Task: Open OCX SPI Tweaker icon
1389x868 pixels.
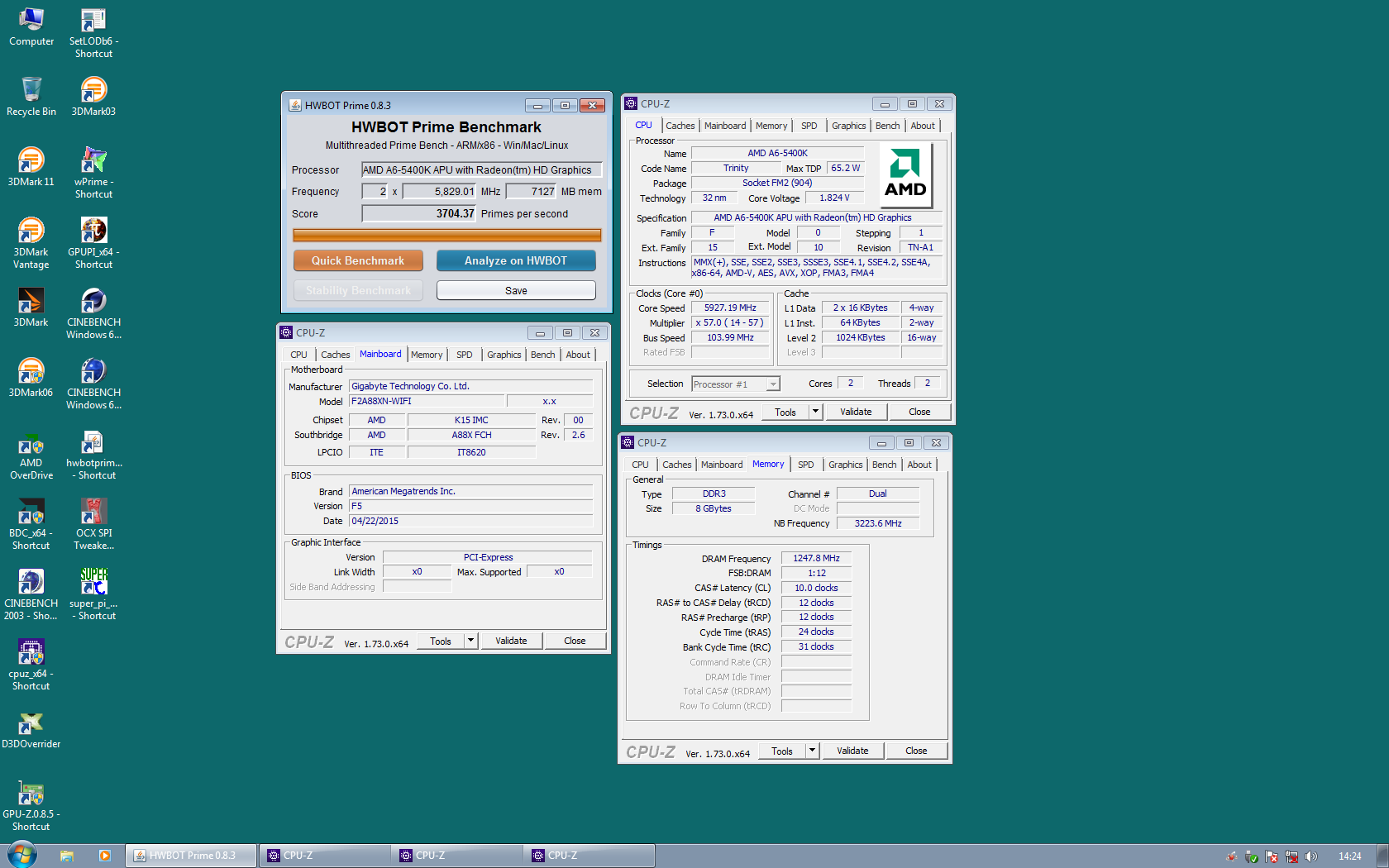Action: pyautogui.click(x=93, y=525)
